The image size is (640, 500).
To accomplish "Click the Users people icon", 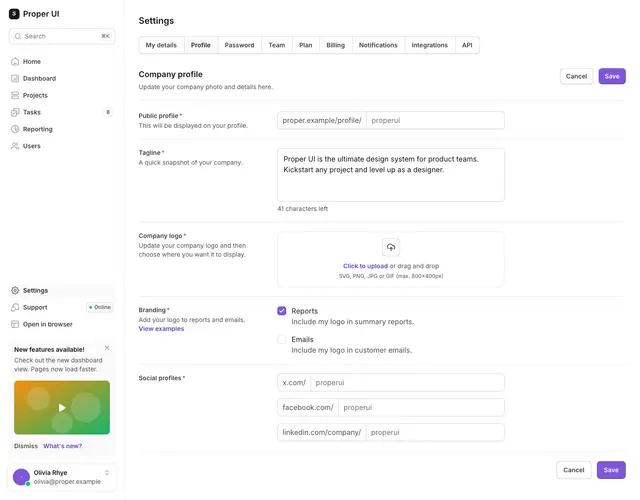I will pos(15,146).
